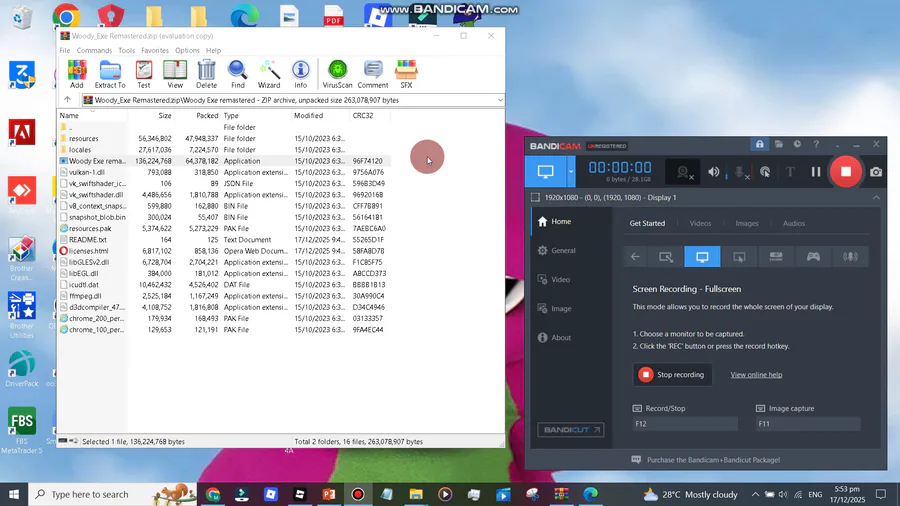
Task: Click the Comment toolbar icon
Action: point(373,74)
